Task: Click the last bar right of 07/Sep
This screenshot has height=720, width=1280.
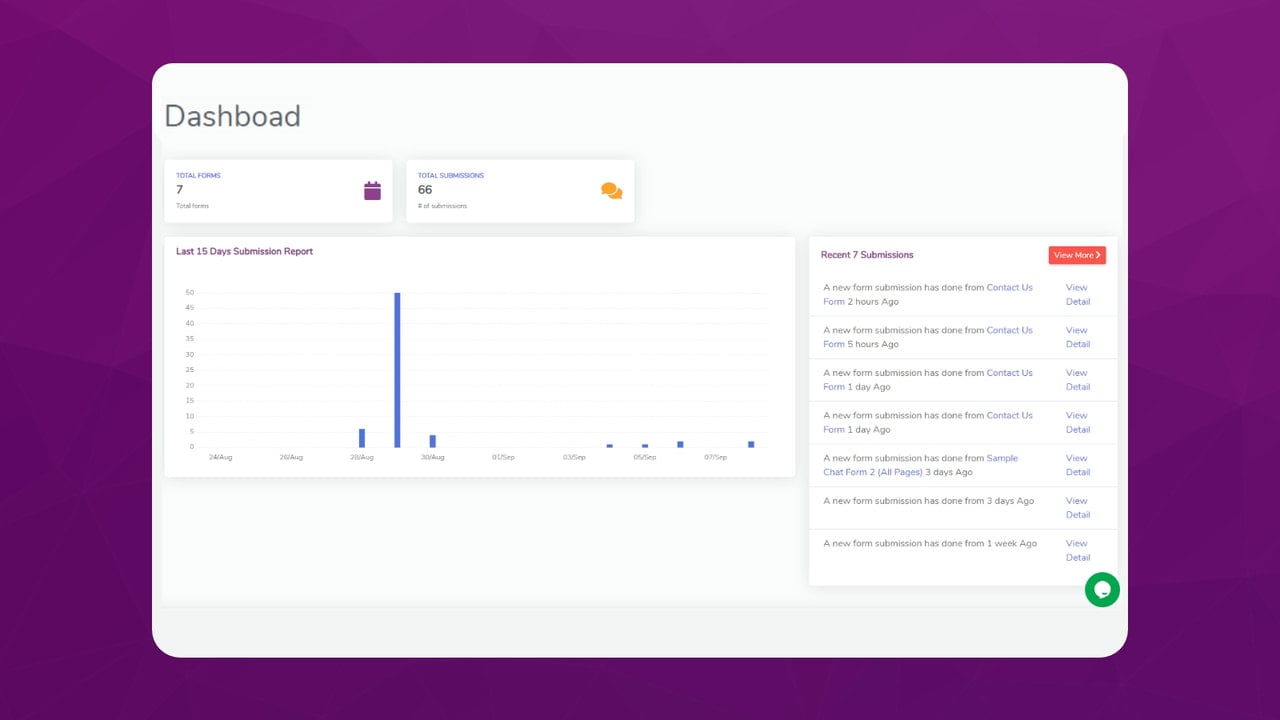Action: (x=751, y=444)
